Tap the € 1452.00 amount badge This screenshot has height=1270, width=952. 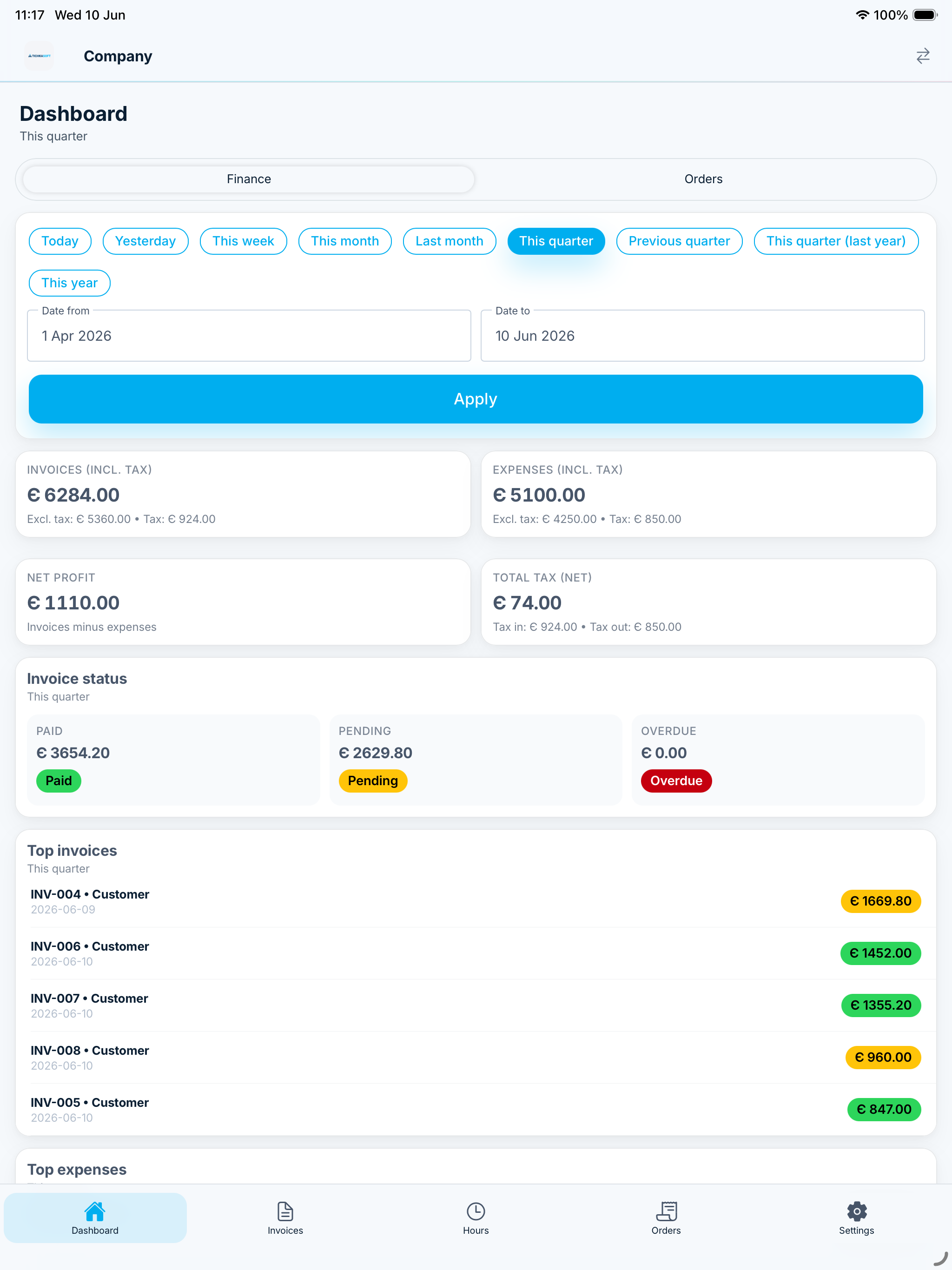click(x=881, y=953)
